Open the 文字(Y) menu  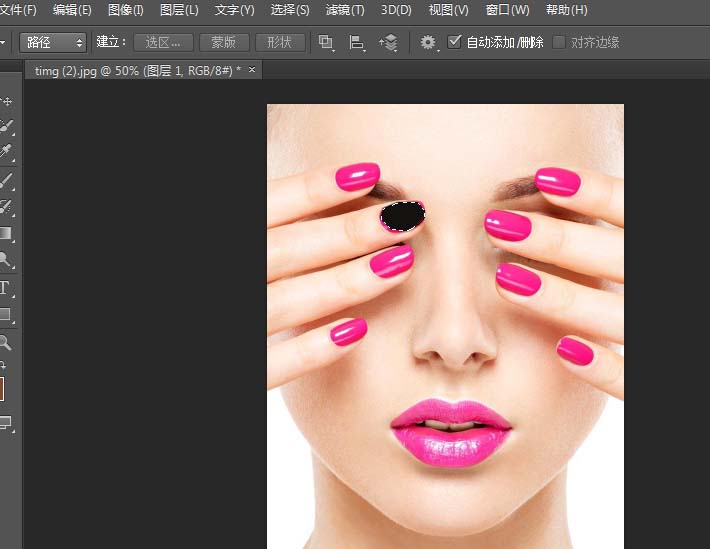pos(234,10)
